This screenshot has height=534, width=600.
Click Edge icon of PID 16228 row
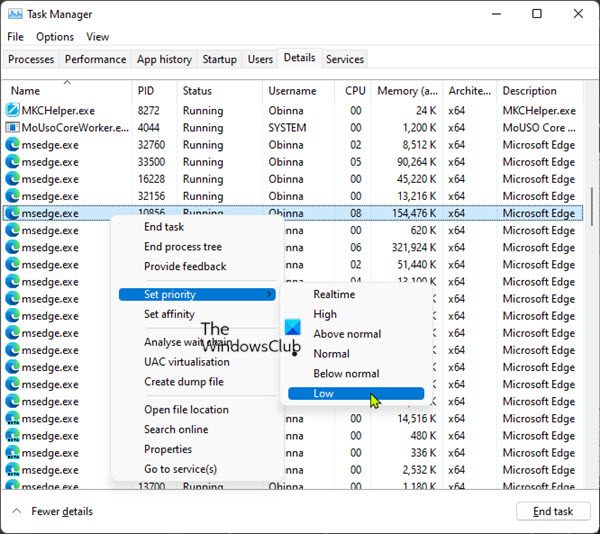13,179
